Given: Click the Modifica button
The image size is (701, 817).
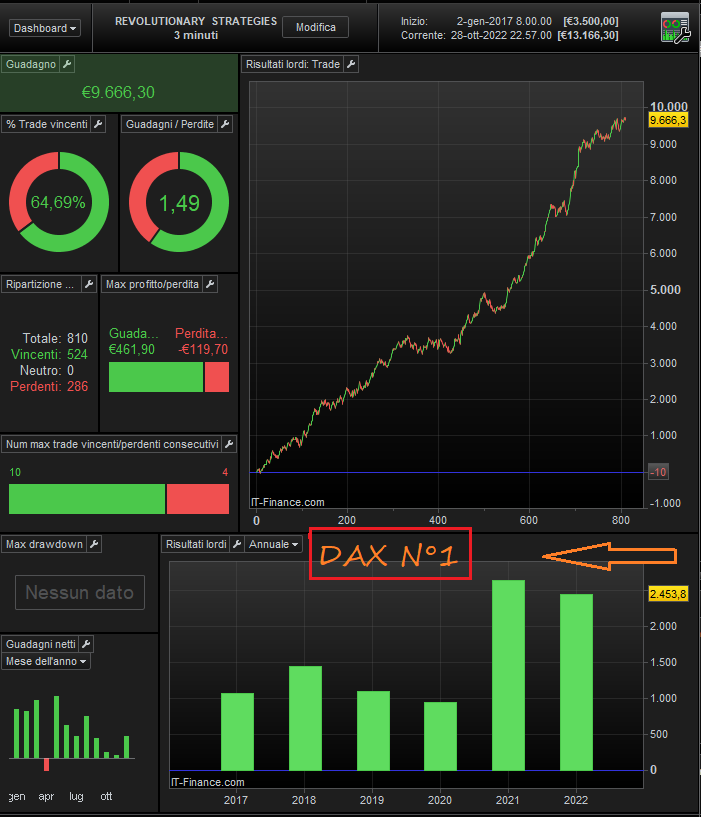Looking at the screenshot, I should click(x=315, y=27).
